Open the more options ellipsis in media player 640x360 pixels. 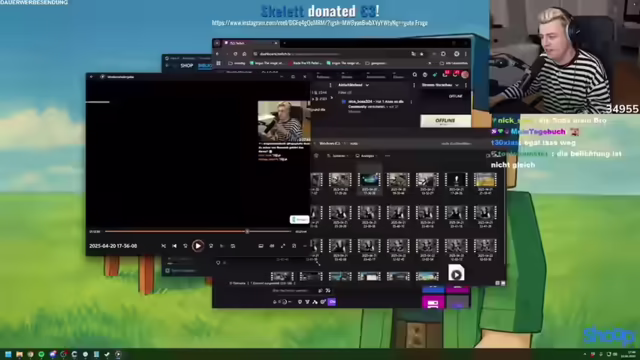(304, 246)
